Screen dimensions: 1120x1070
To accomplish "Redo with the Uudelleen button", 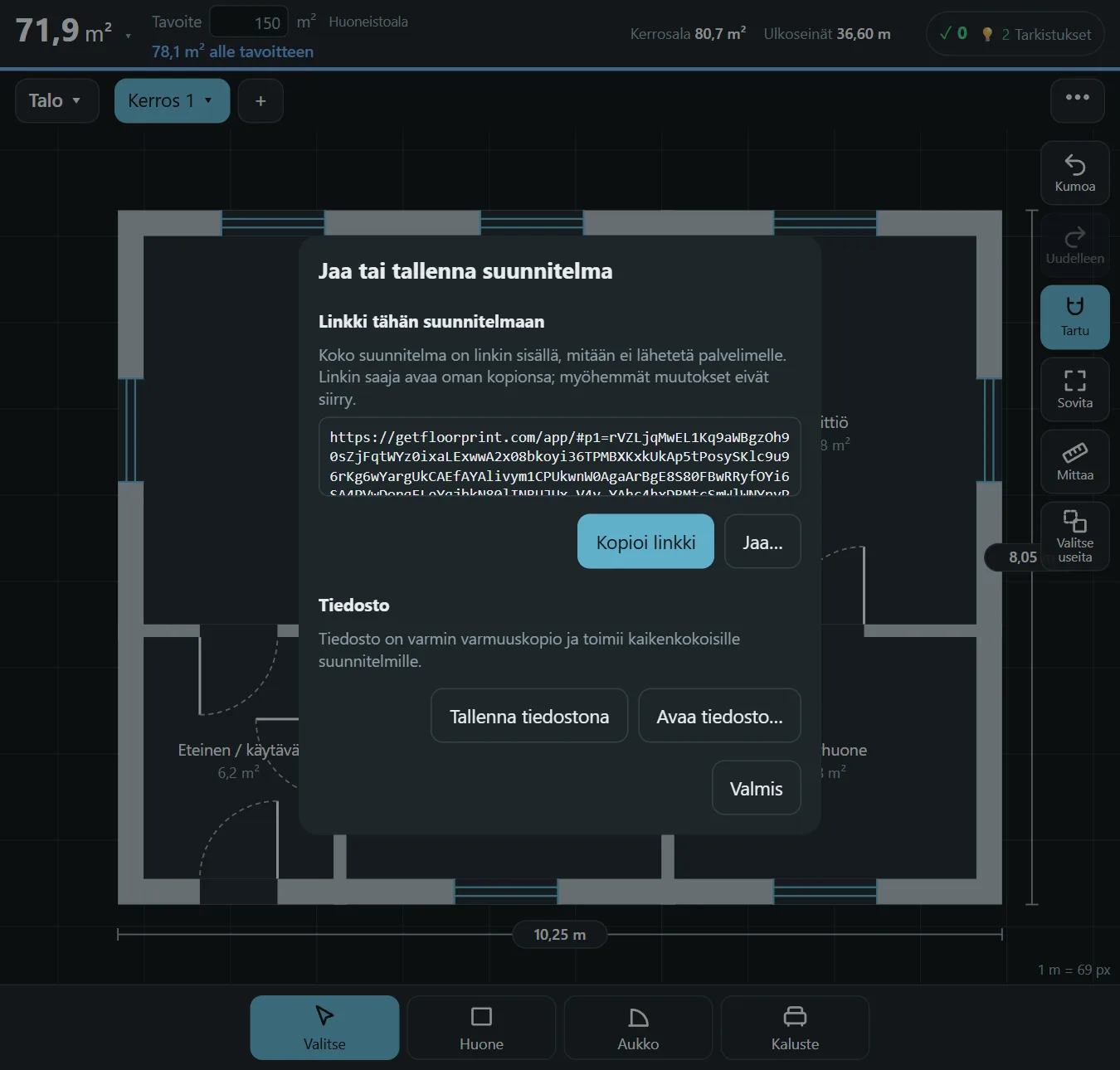I will click(1074, 245).
